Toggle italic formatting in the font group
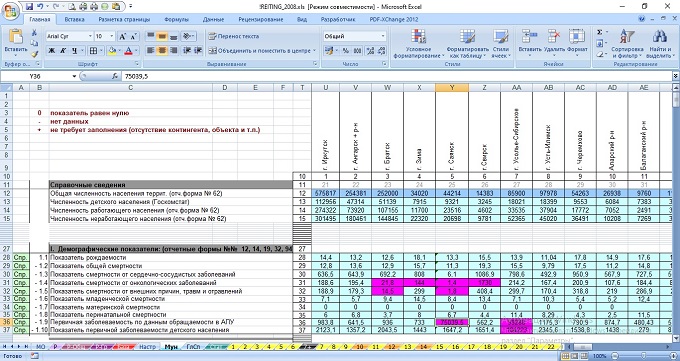680x361 pixels. pyautogui.click(x=63, y=51)
